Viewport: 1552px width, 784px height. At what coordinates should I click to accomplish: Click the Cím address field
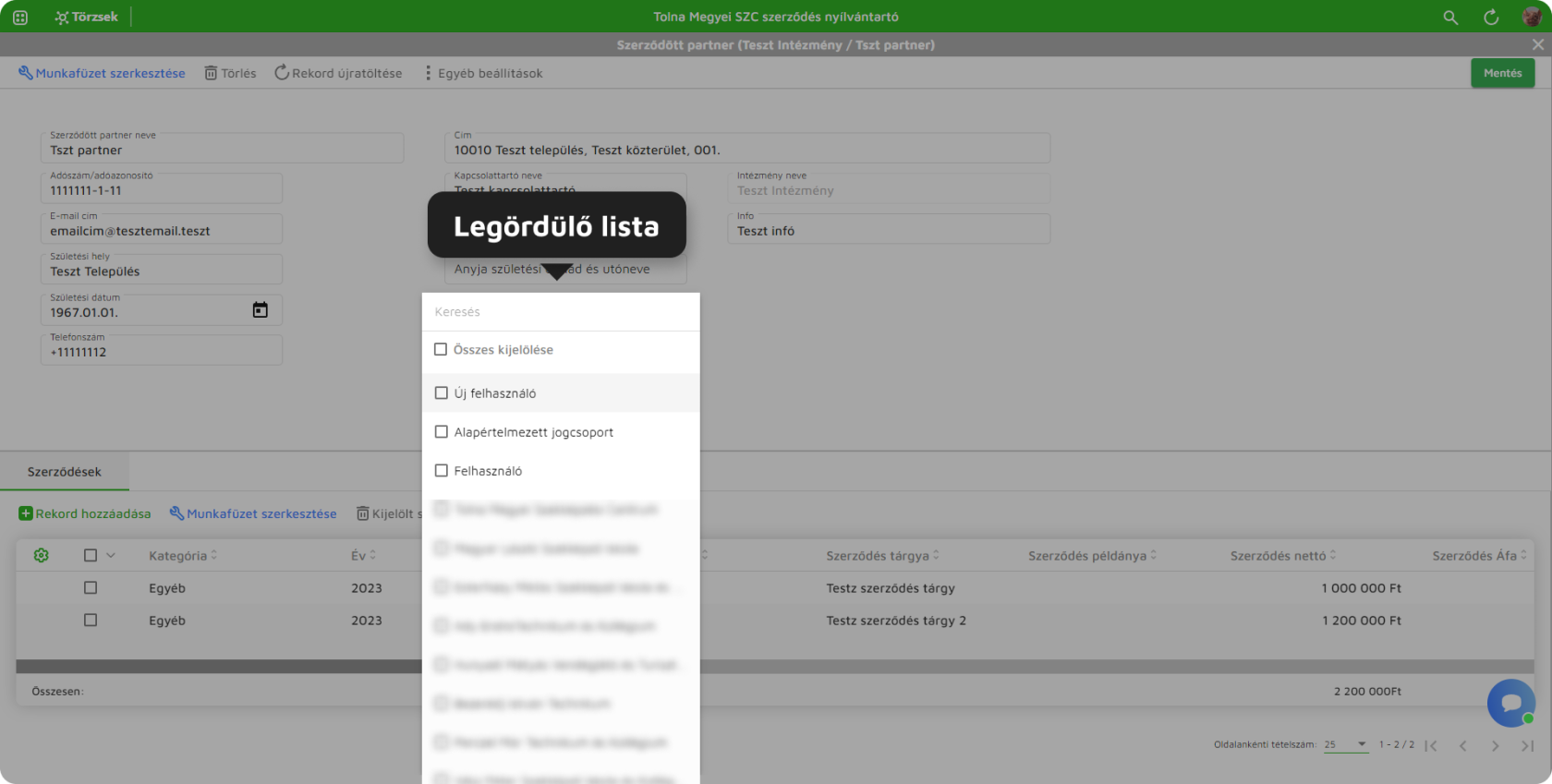(747, 148)
